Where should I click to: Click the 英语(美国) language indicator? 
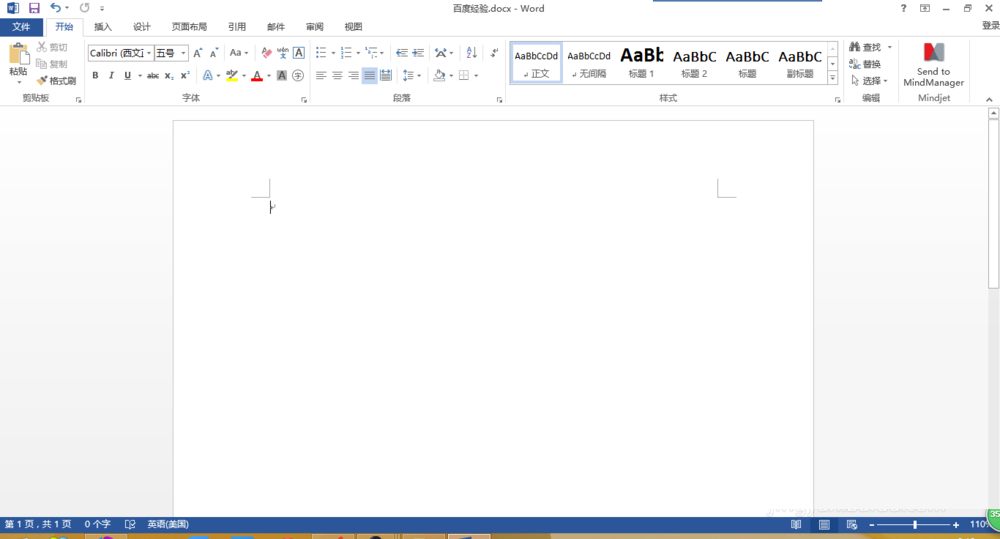coord(167,524)
